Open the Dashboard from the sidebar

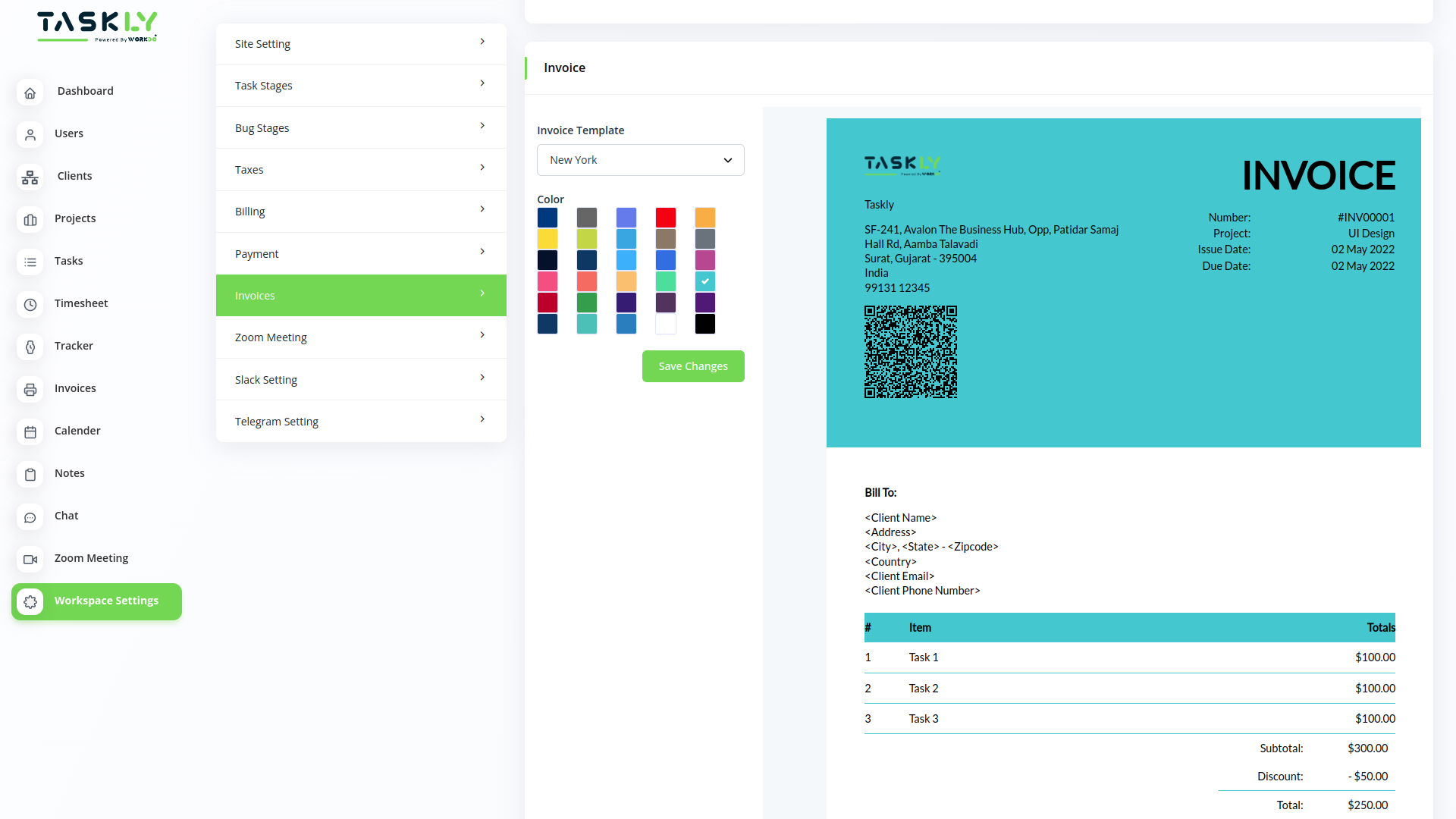pyautogui.click(x=85, y=91)
